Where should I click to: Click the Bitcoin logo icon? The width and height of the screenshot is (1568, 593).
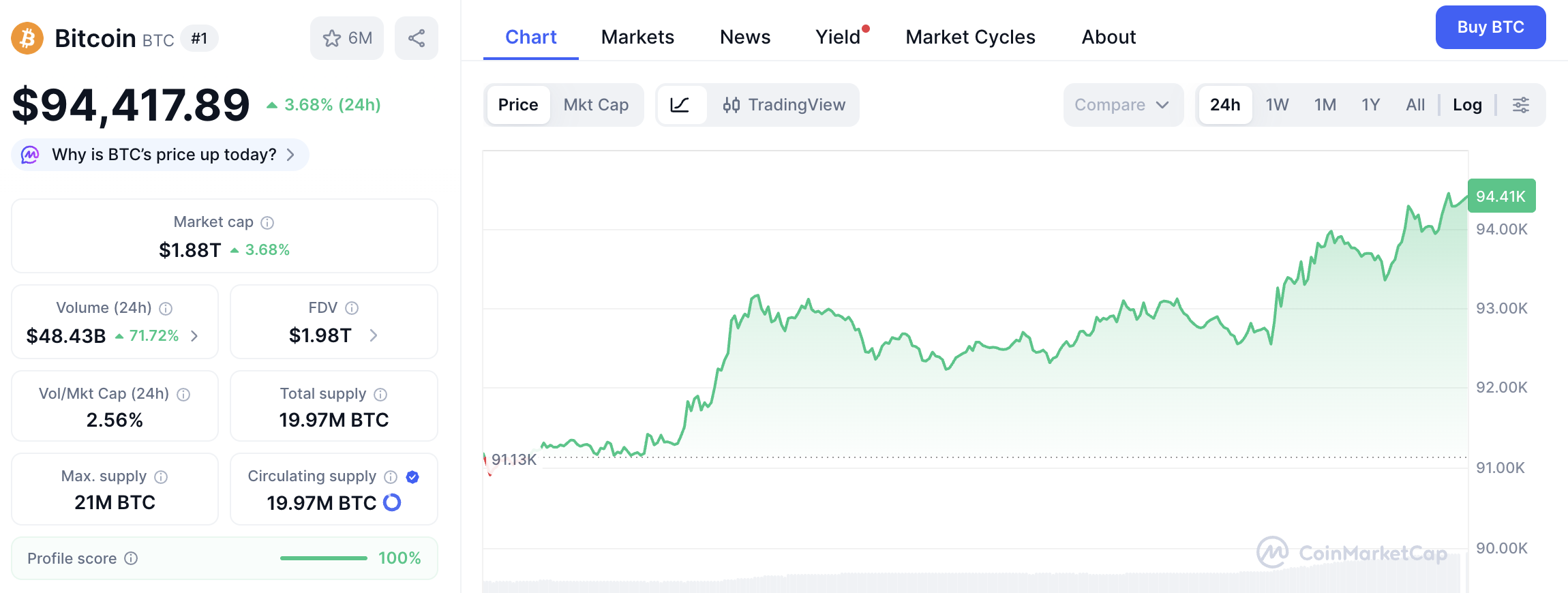(27, 38)
